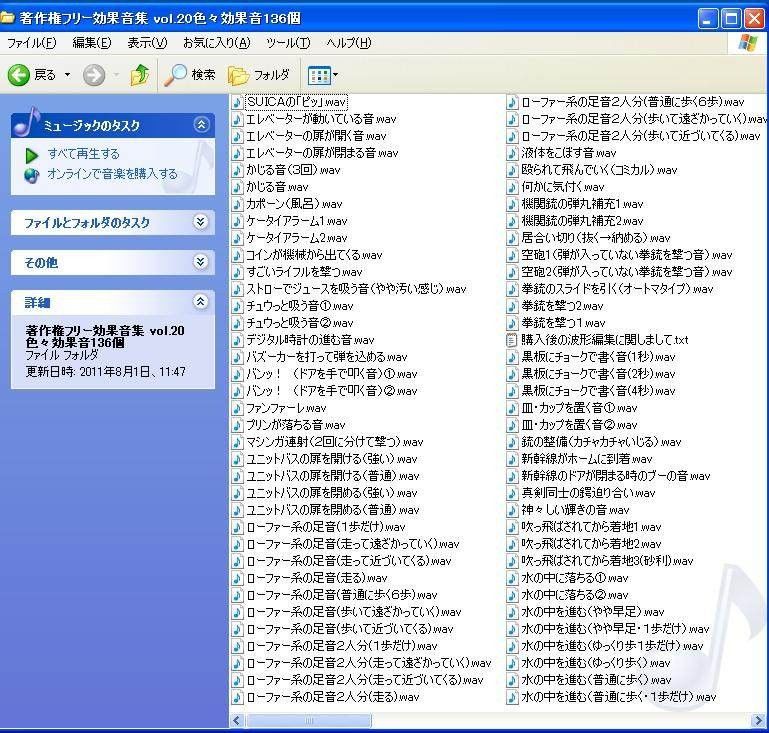Toggle the フォルダ folders pane button
This screenshot has height=733, width=769.
coord(259,75)
